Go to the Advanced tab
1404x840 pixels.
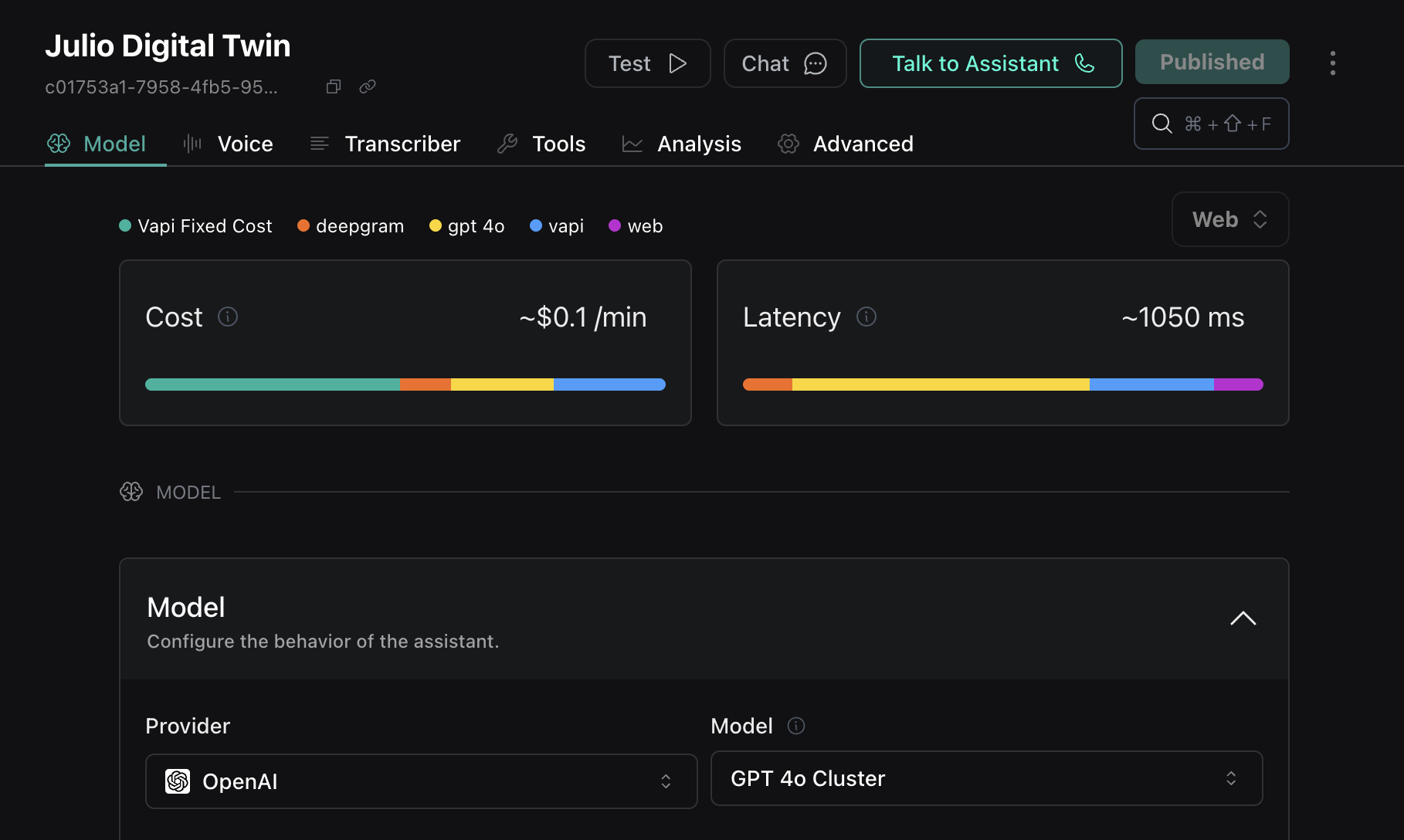click(863, 144)
